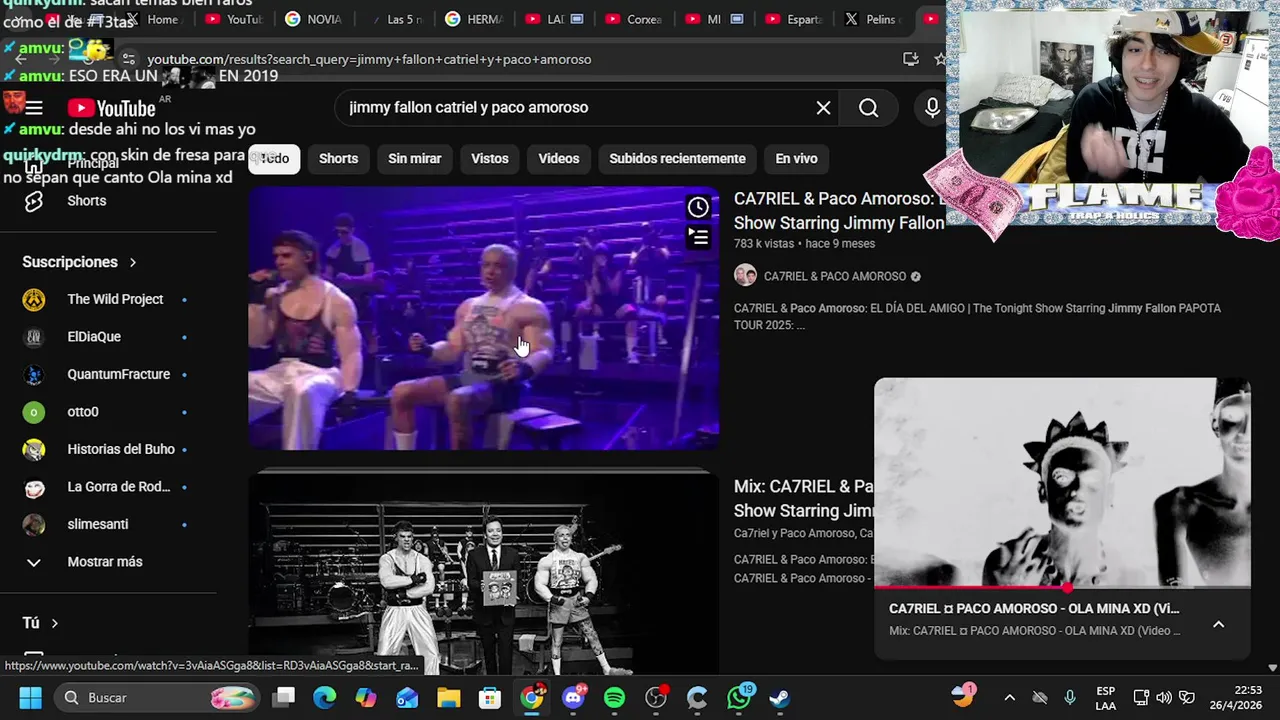Switch to Esparta browser tab
The width and height of the screenshot is (1280, 720).
[793, 19]
